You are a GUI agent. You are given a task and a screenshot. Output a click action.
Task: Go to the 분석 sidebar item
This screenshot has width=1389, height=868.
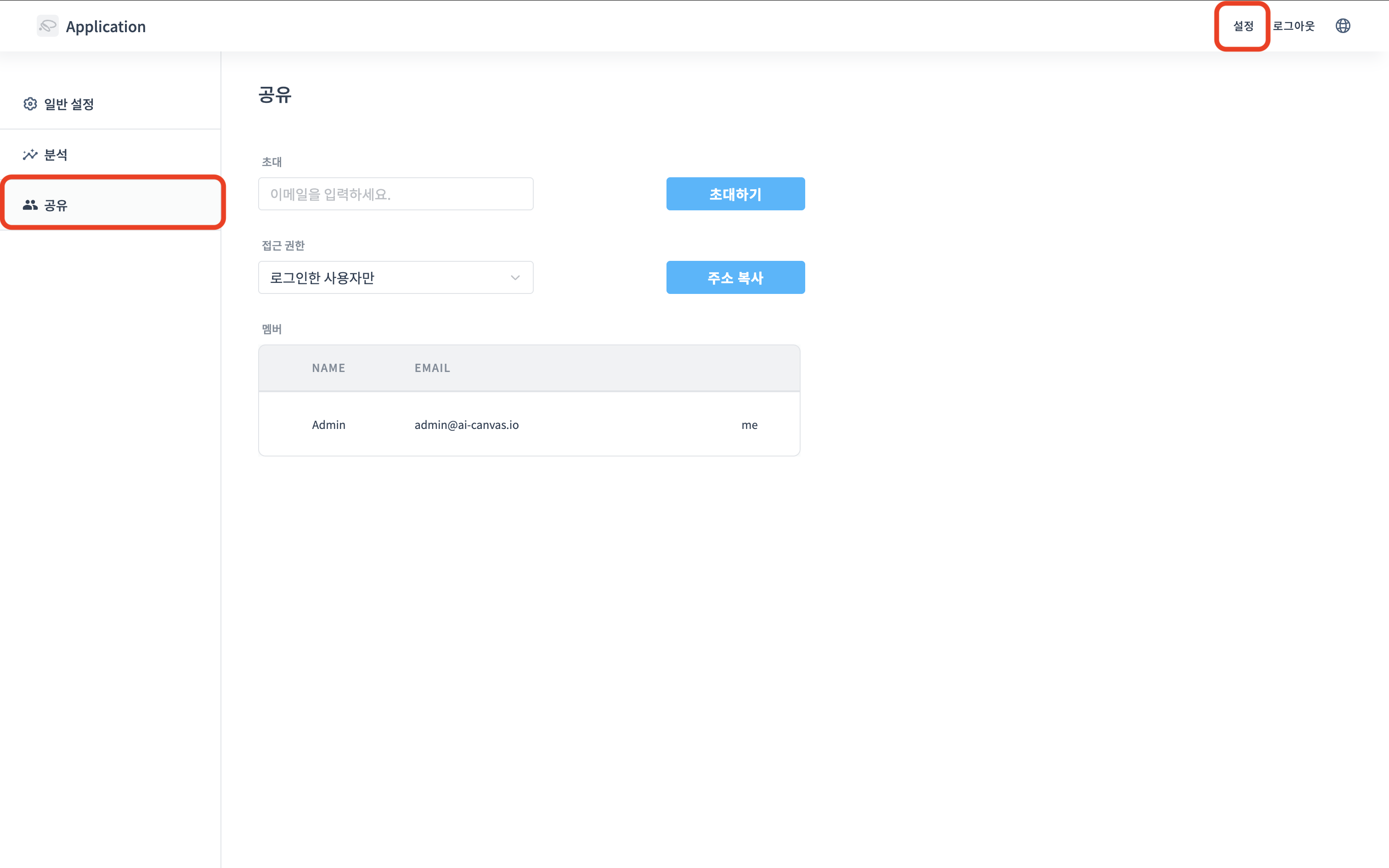(x=56, y=154)
